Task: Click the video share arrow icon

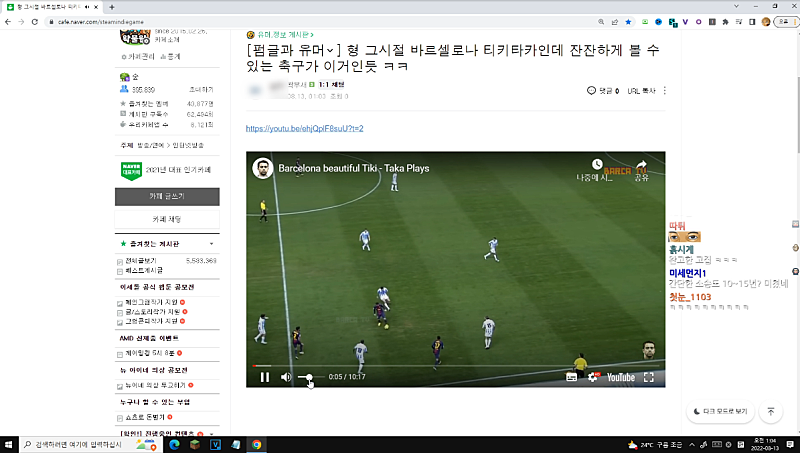Action: [641, 165]
